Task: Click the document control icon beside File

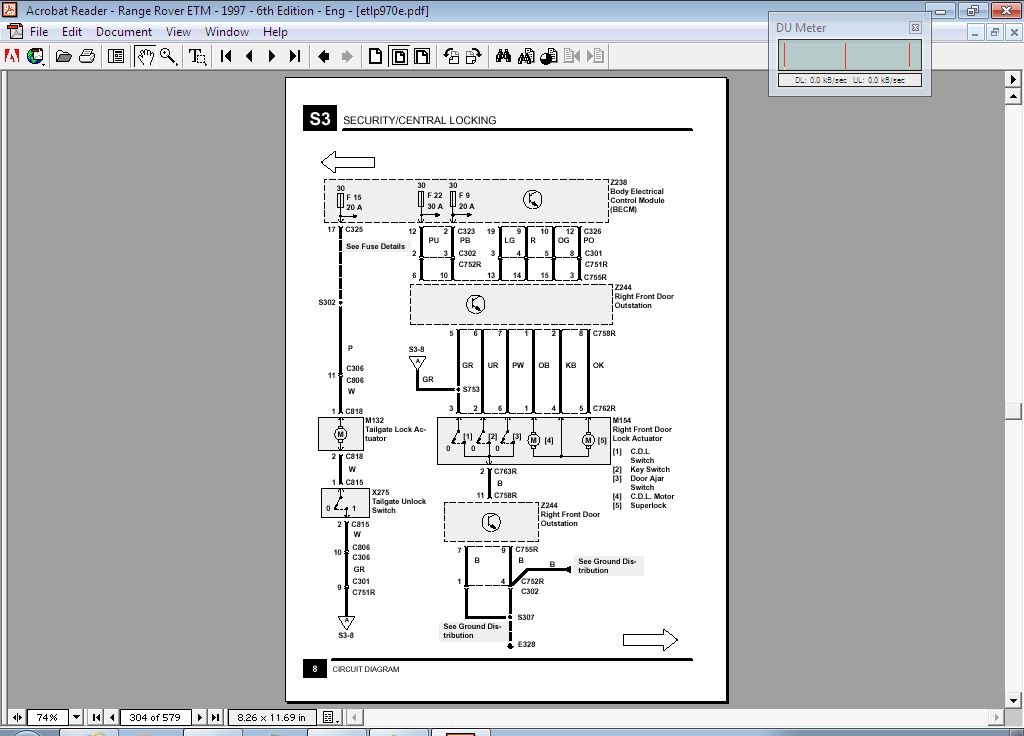Action: tap(14, 31)
